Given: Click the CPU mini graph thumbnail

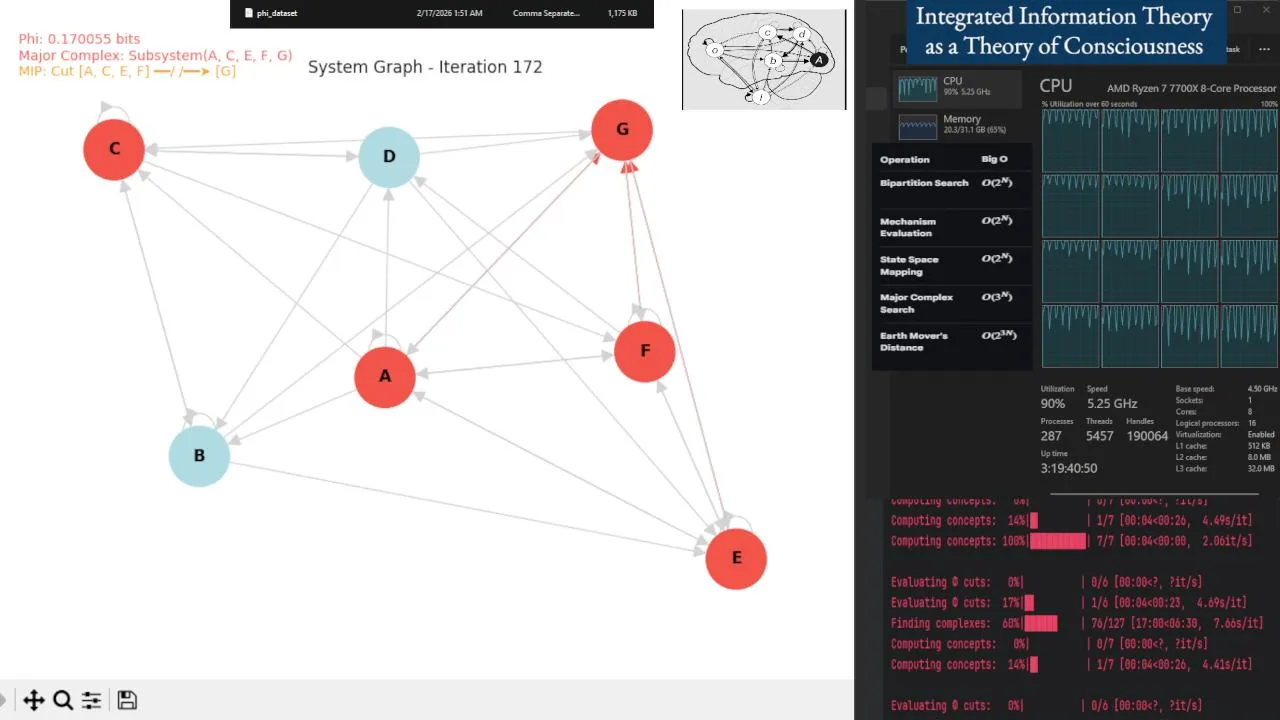Looking at the screenshot, I should pyautogui.click(x=917, y=88).
